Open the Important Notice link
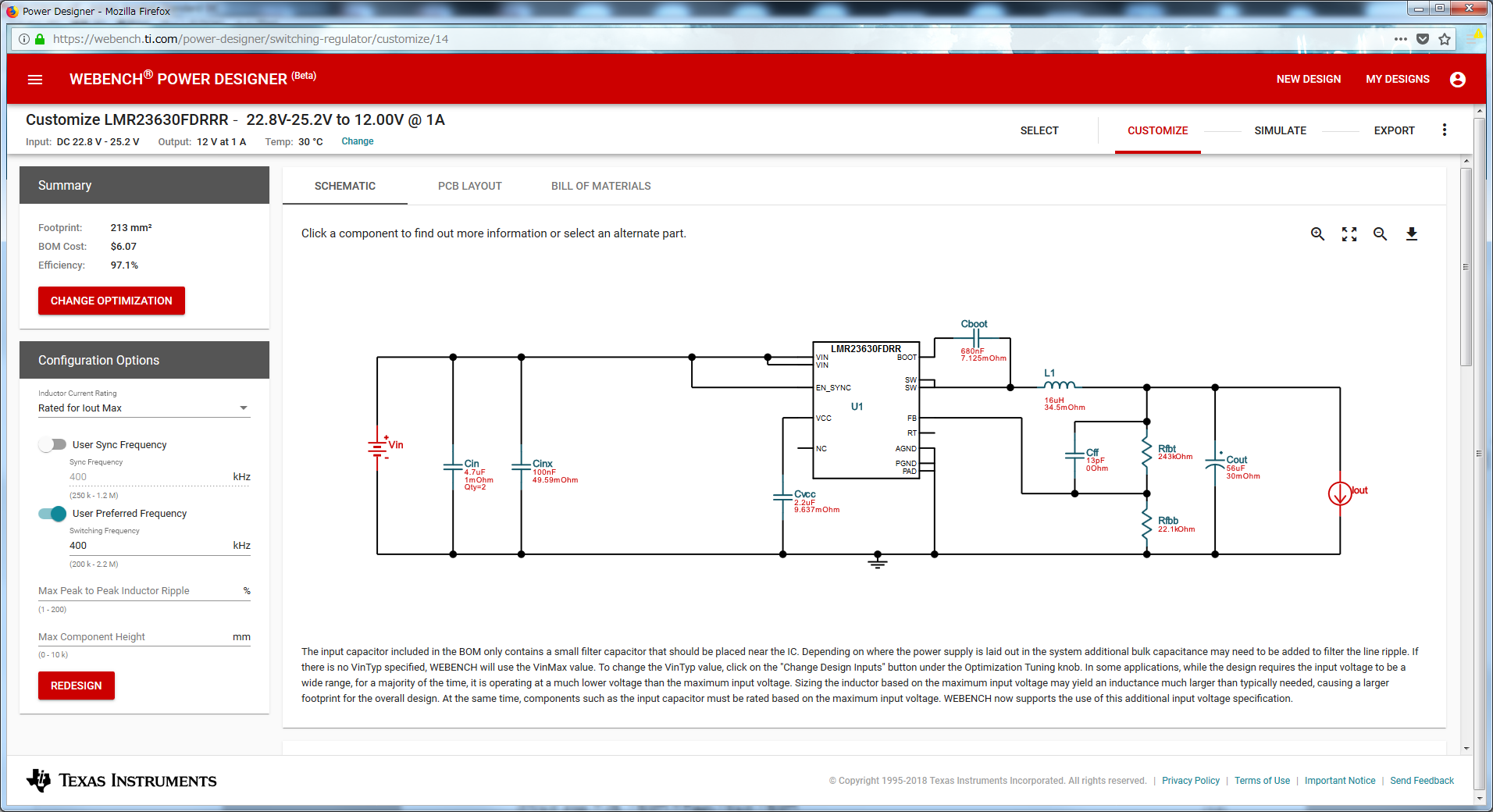Viewport: 1493px width, 812px height. click(1340, 781)
